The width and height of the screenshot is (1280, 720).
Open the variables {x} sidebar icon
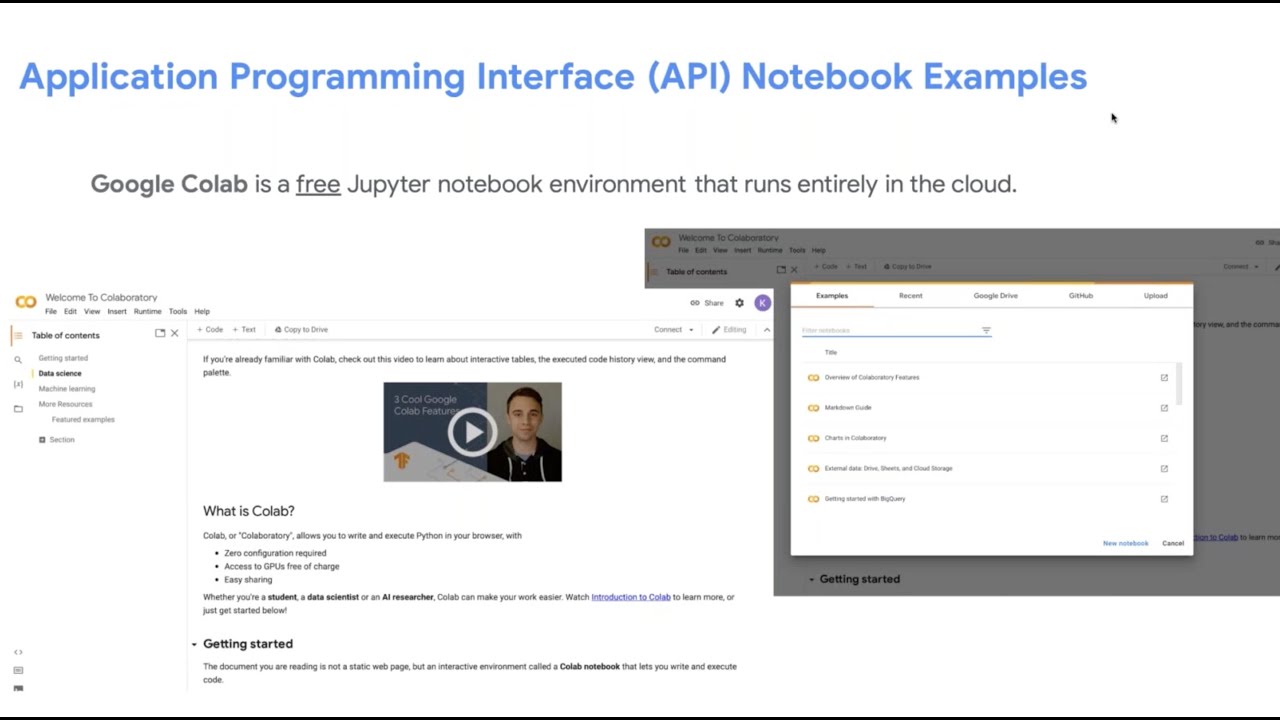tap(18, 384)
